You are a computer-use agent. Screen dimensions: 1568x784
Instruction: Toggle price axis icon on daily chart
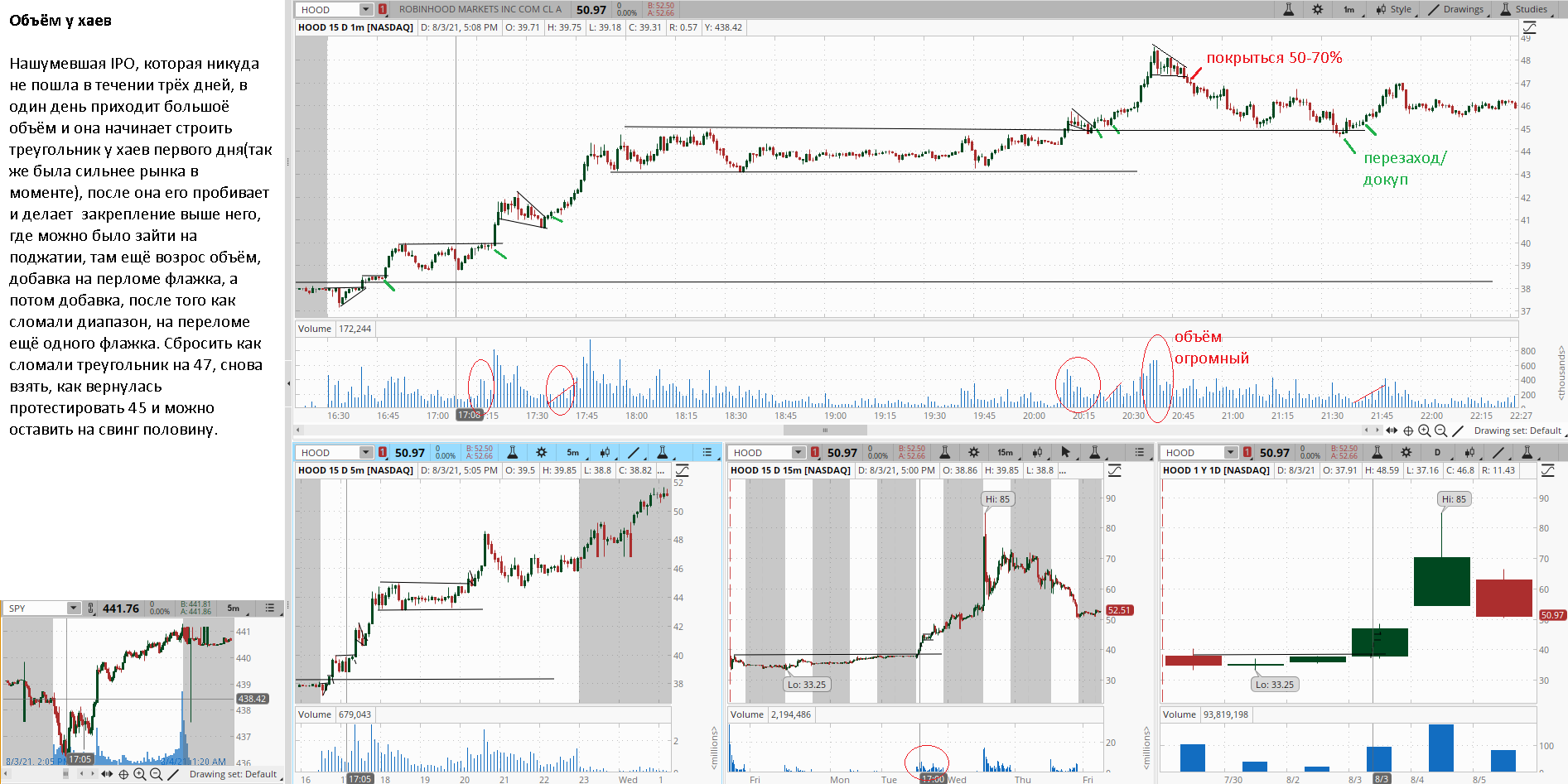click(1547, 470)
